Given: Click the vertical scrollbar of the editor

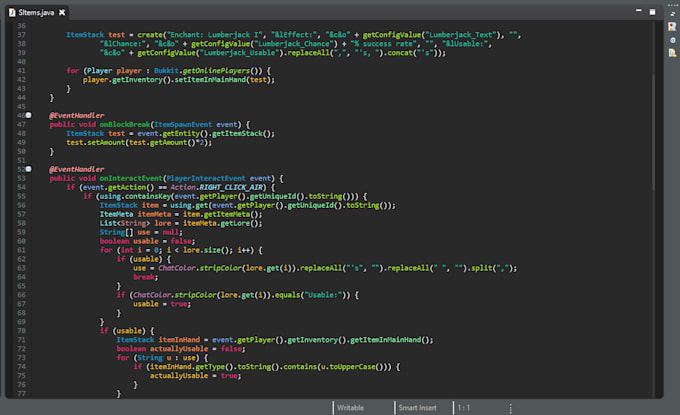Looking at the screenshot, I should click(x=656, y=200).
